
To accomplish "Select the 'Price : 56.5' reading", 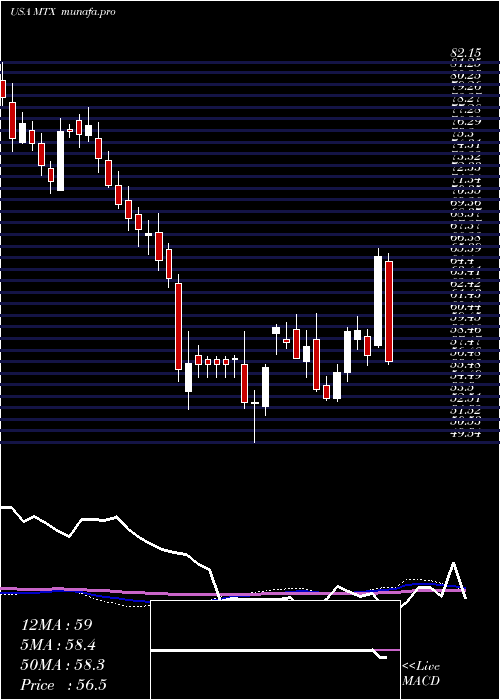I will pyautogui.click(x=64, y=685).
